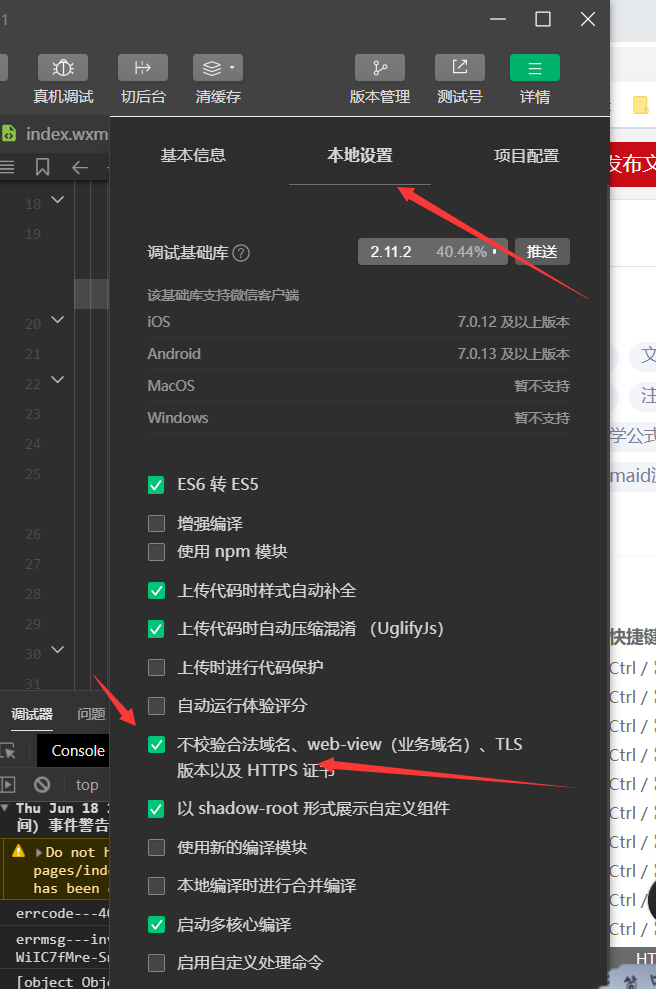Click the outline list icon in editor toolbar
Viewport: 656px width, 989px height.
pos(7,167)
